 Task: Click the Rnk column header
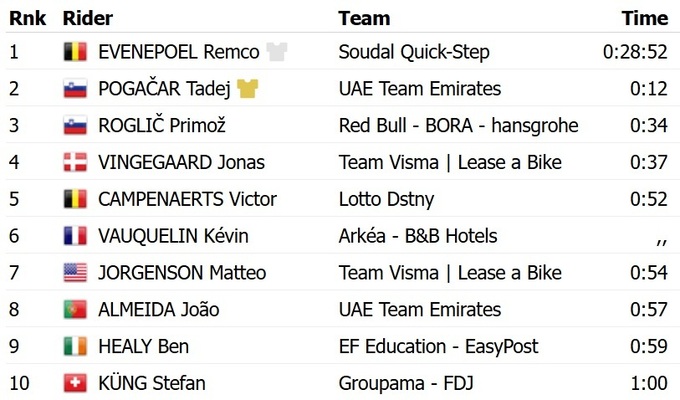(27, 18)
